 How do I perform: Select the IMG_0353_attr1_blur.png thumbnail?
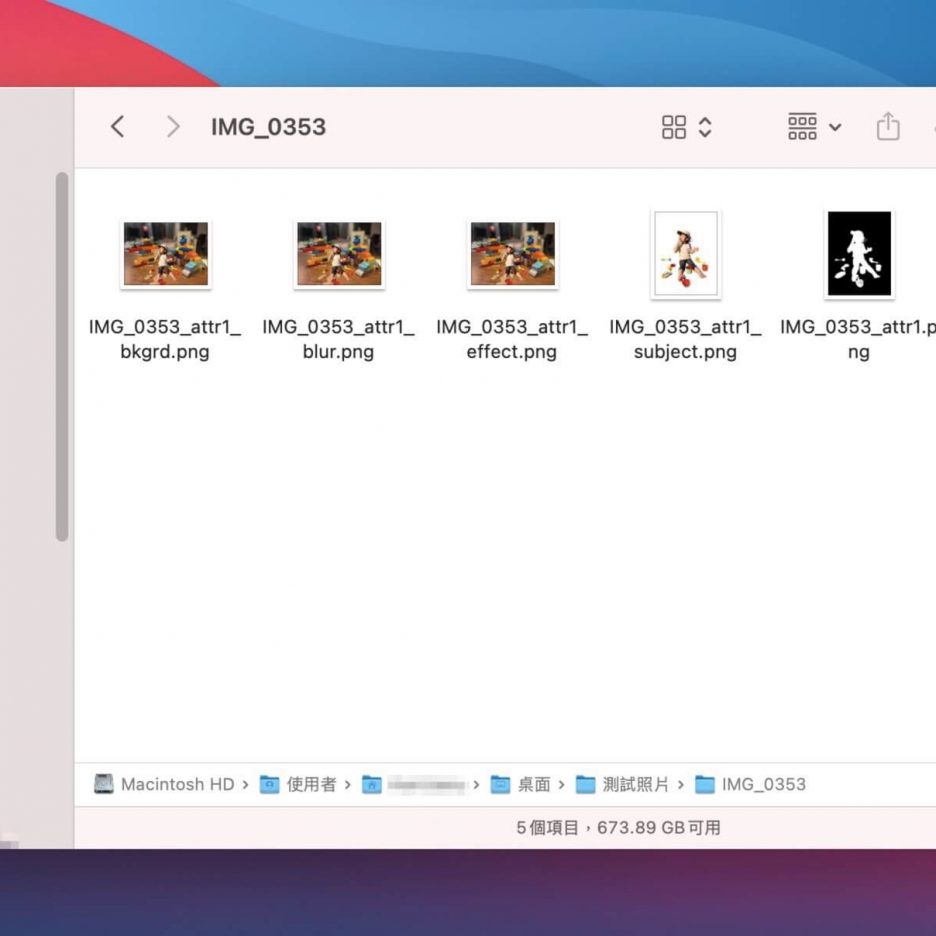click(x=338, y=254)
